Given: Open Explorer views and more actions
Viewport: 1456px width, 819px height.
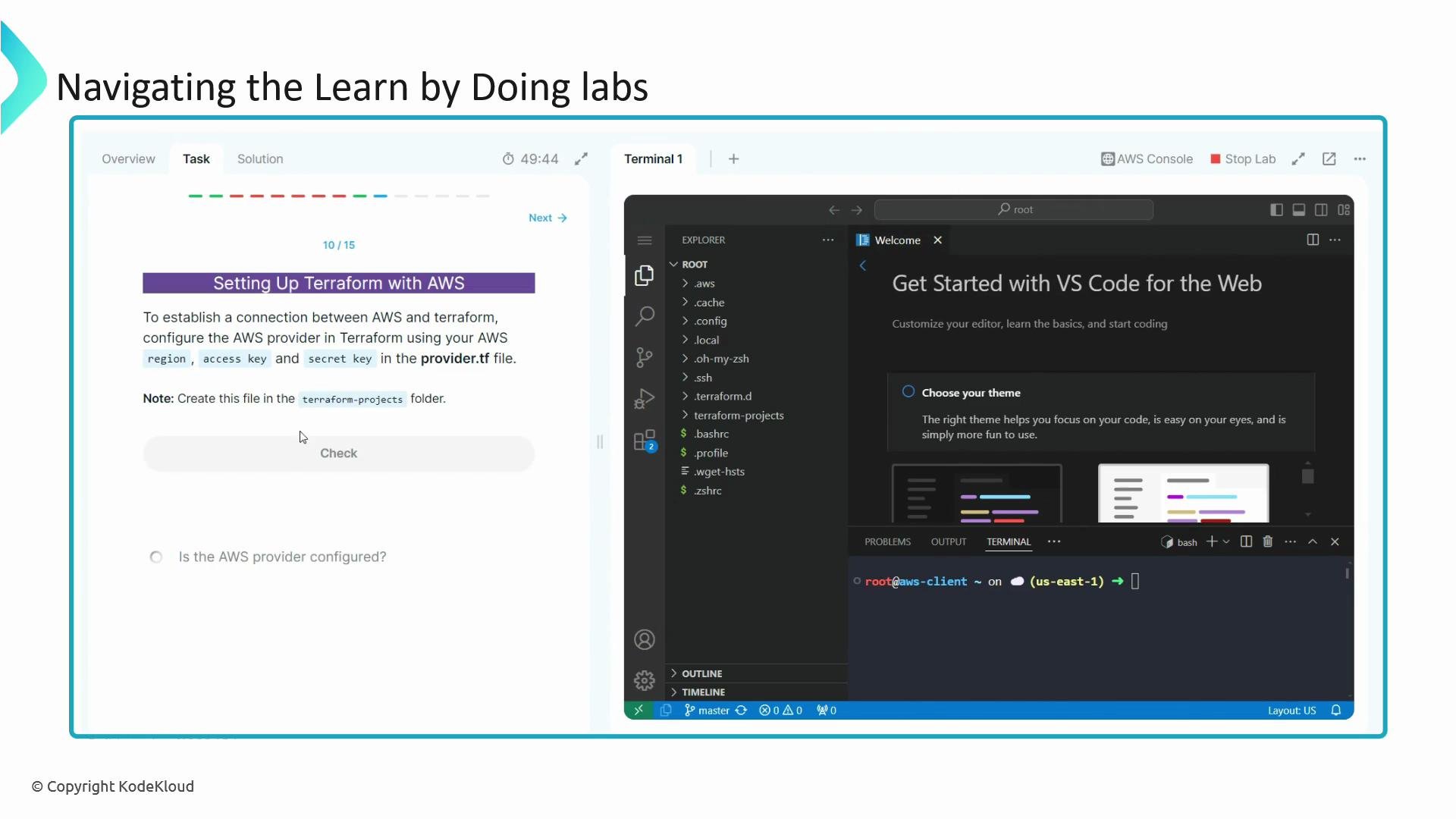Looking at the screenshot, I should coord(828,240).
